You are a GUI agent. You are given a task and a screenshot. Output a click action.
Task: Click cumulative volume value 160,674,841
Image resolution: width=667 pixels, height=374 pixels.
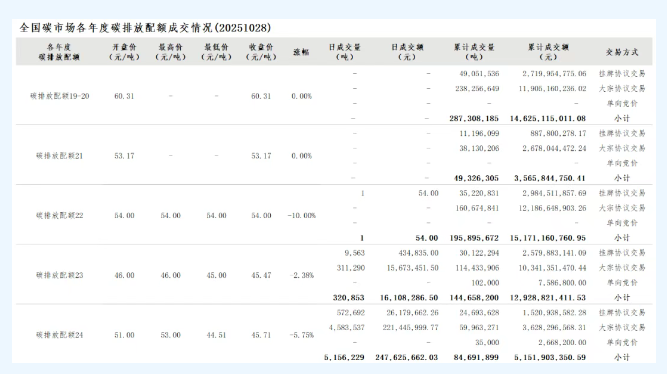[477, 208]
